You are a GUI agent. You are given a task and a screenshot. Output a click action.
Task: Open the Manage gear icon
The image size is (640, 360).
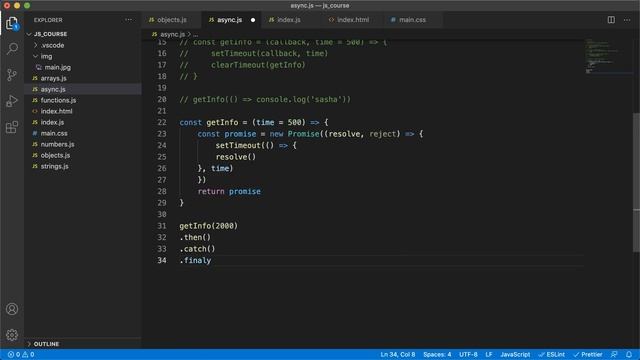click(x=12, y=335)
